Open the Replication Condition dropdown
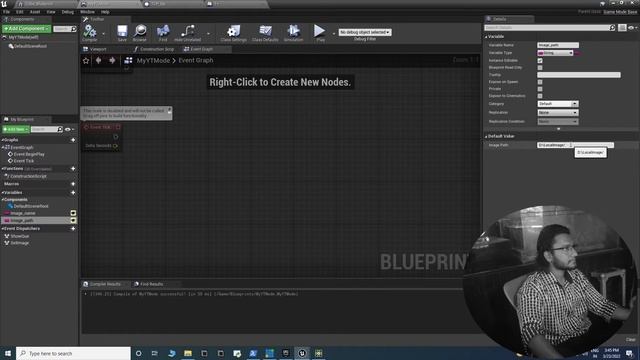The image size is (640, 360). (558, 122)
